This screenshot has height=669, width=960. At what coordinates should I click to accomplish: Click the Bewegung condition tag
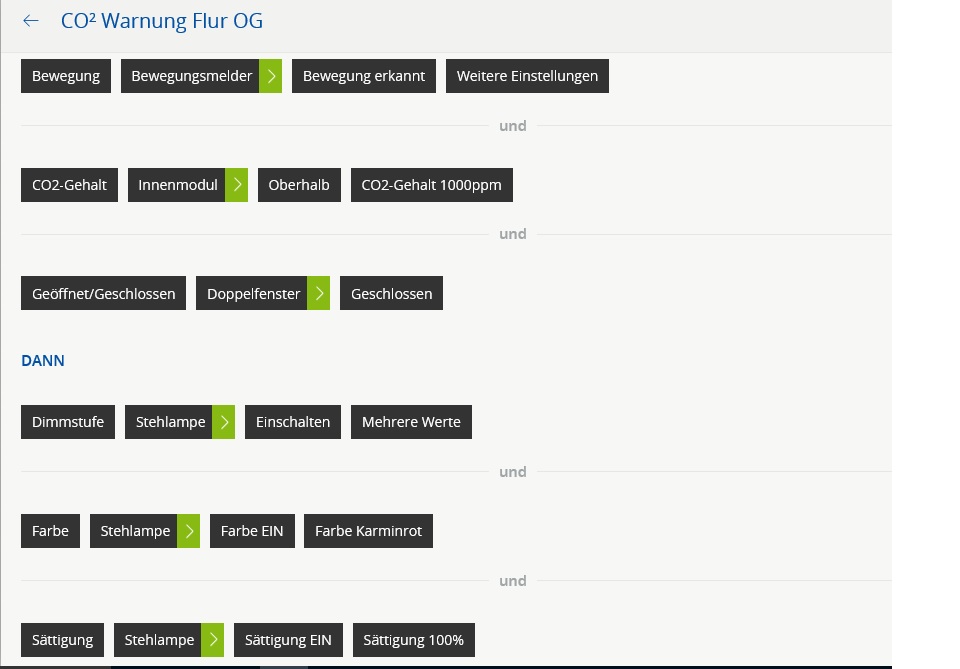pyautogui.click(x=66, y=76)
